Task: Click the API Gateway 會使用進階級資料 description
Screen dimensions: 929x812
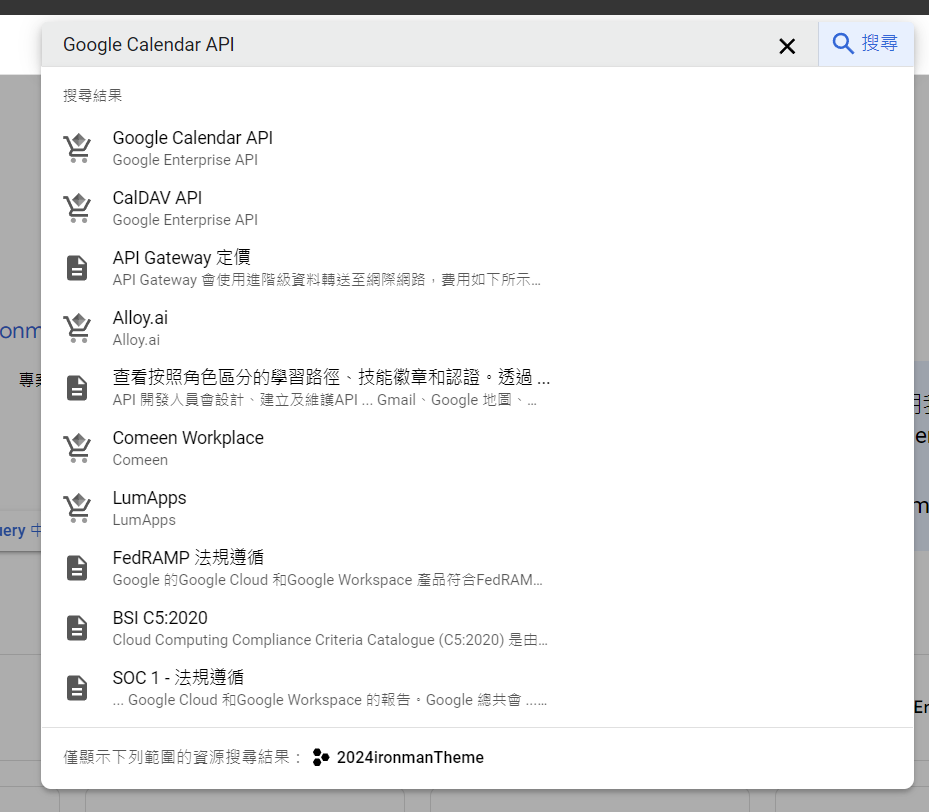Action: tap(326, 280)
